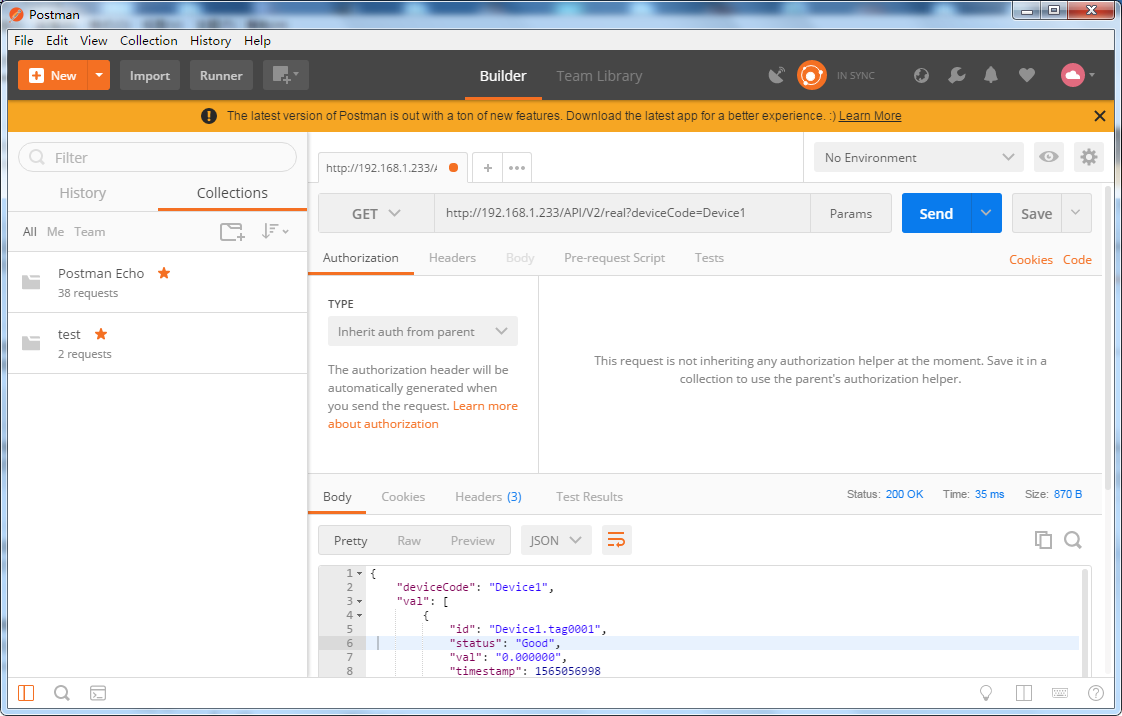Dismiss the update banner with X

coord(1100,116)
